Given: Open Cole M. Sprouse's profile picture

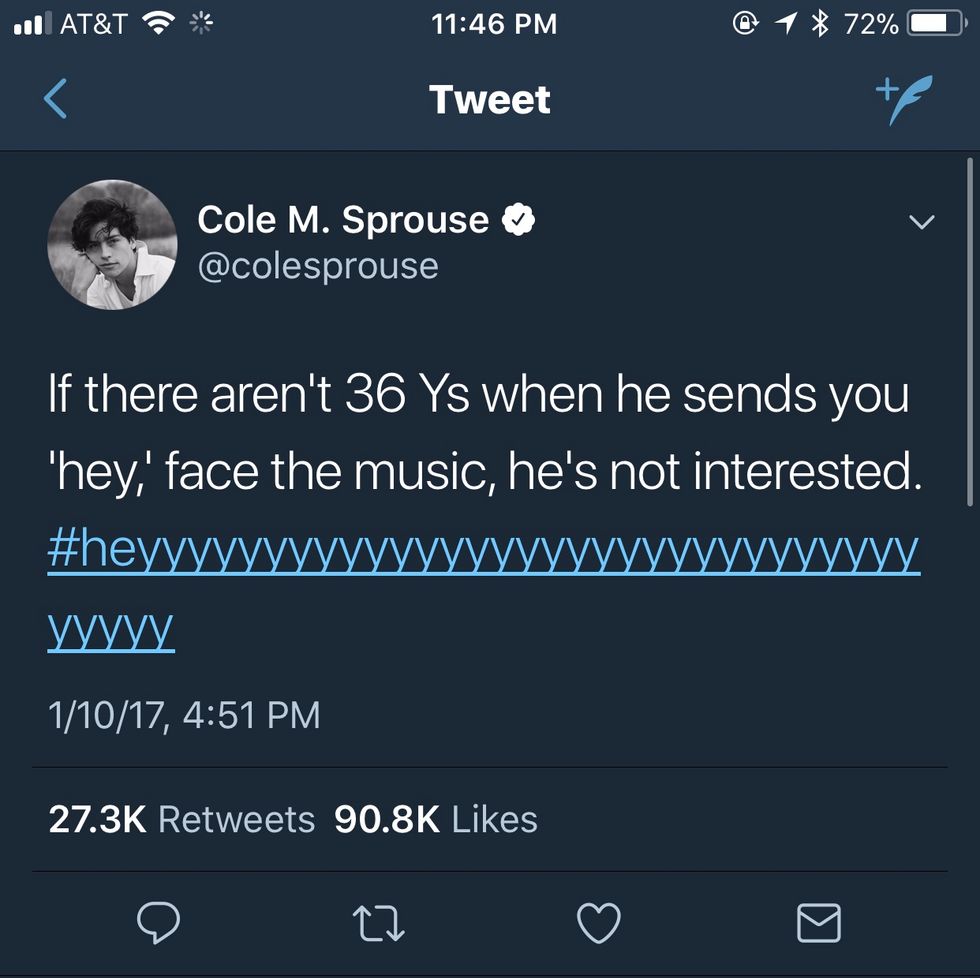Looking at the screenshot, I should point(113,243).
